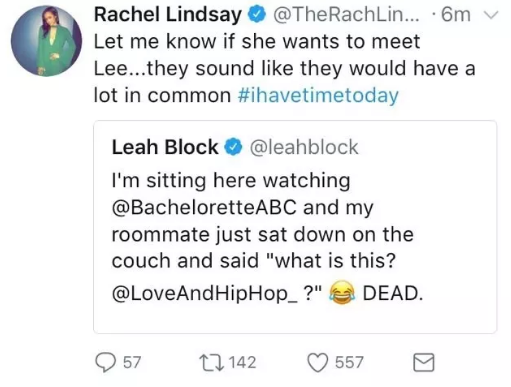The height and width of the screenshot is (387, 511).
Task: Open the Leah Block name link
Action: pos(165,147)
